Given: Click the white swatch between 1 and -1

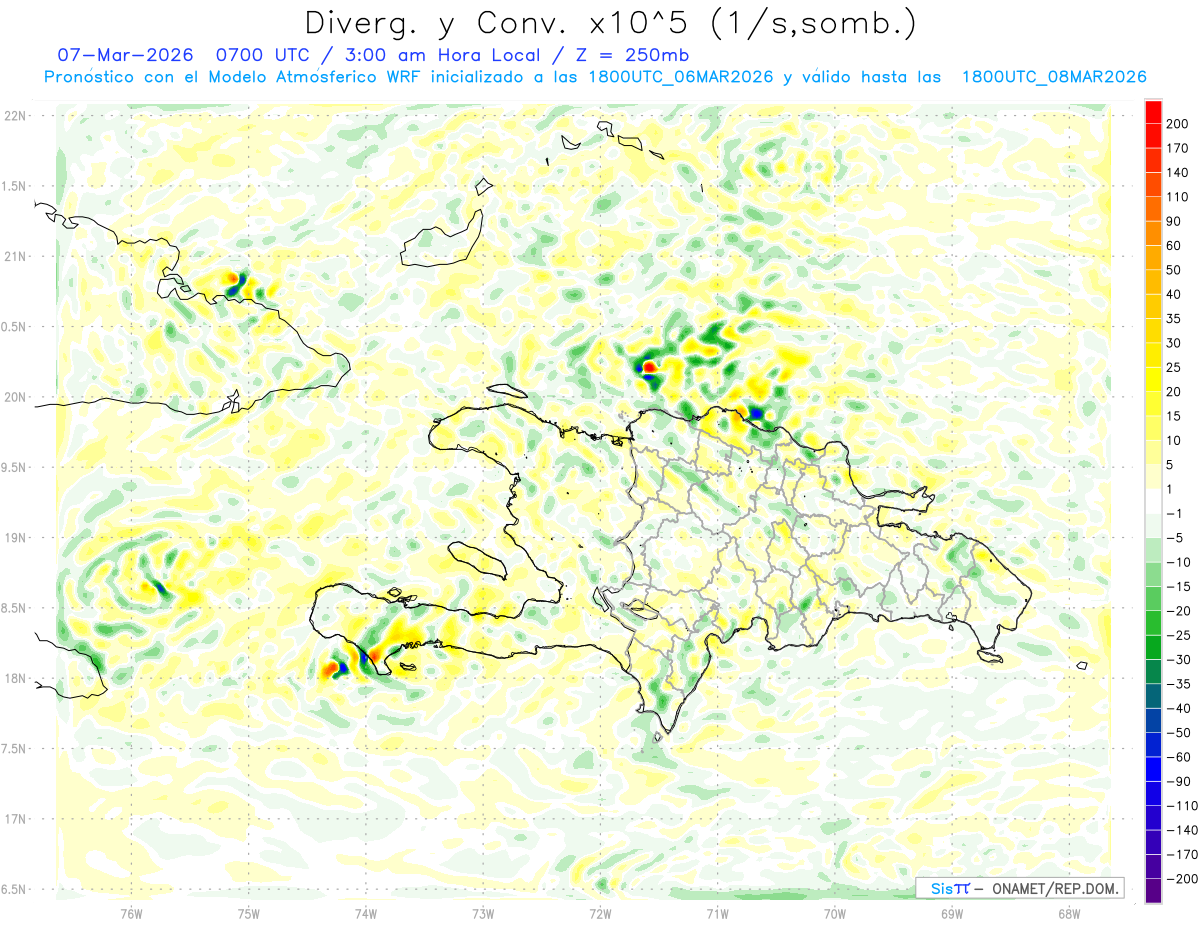Looking at the screenshot, I should tap(1153, 502).
